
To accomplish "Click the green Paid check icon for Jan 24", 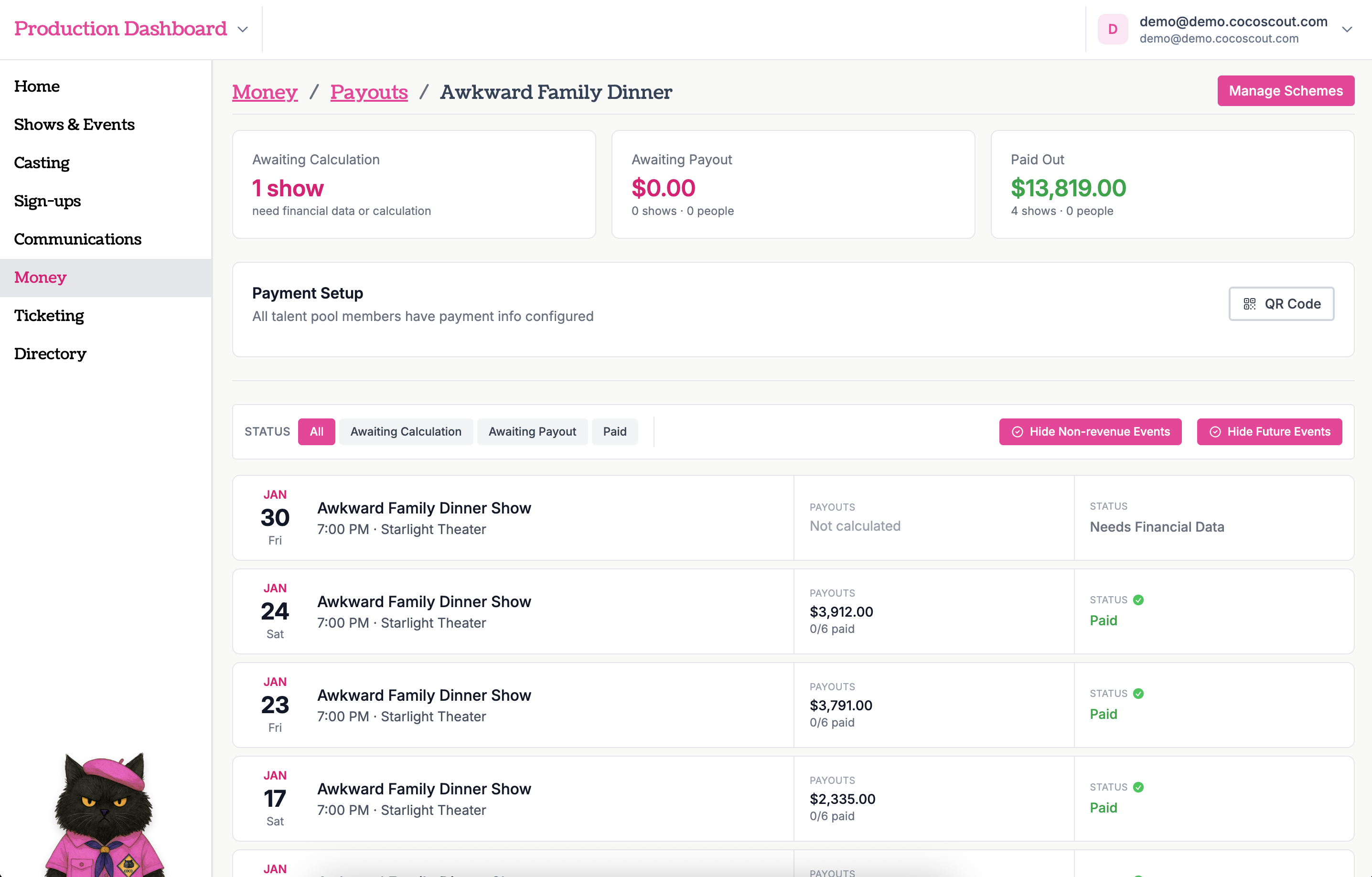I will click(1139, 599).
